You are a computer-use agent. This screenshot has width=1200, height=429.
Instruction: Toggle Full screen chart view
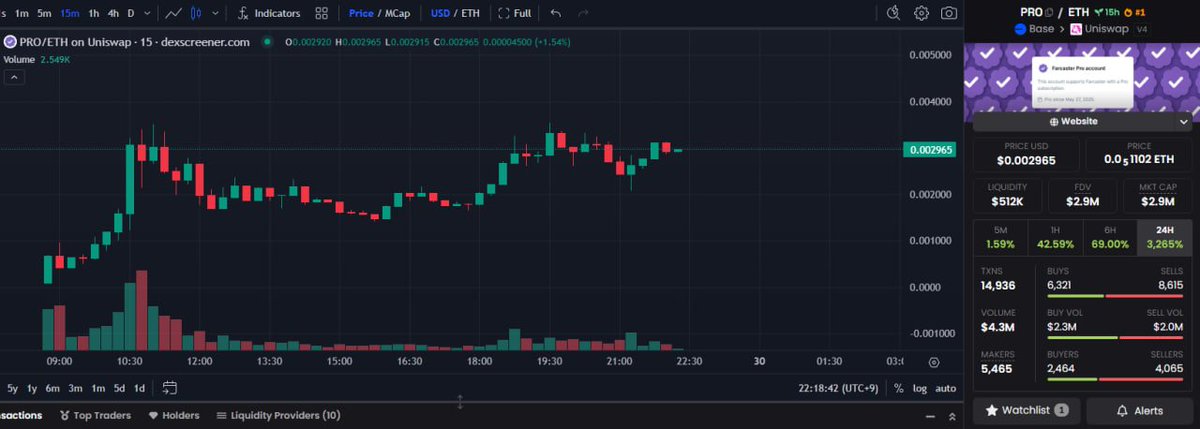515,13
